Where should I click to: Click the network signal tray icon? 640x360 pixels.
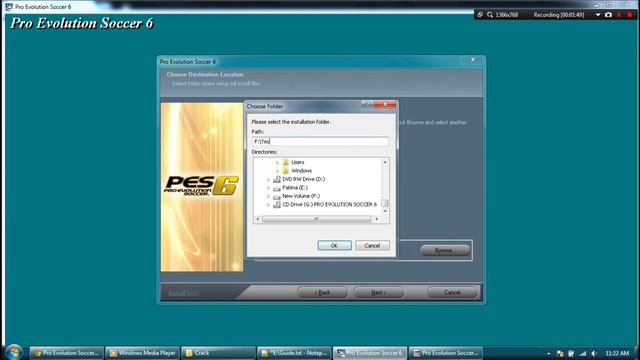click(x=583, y=353)
